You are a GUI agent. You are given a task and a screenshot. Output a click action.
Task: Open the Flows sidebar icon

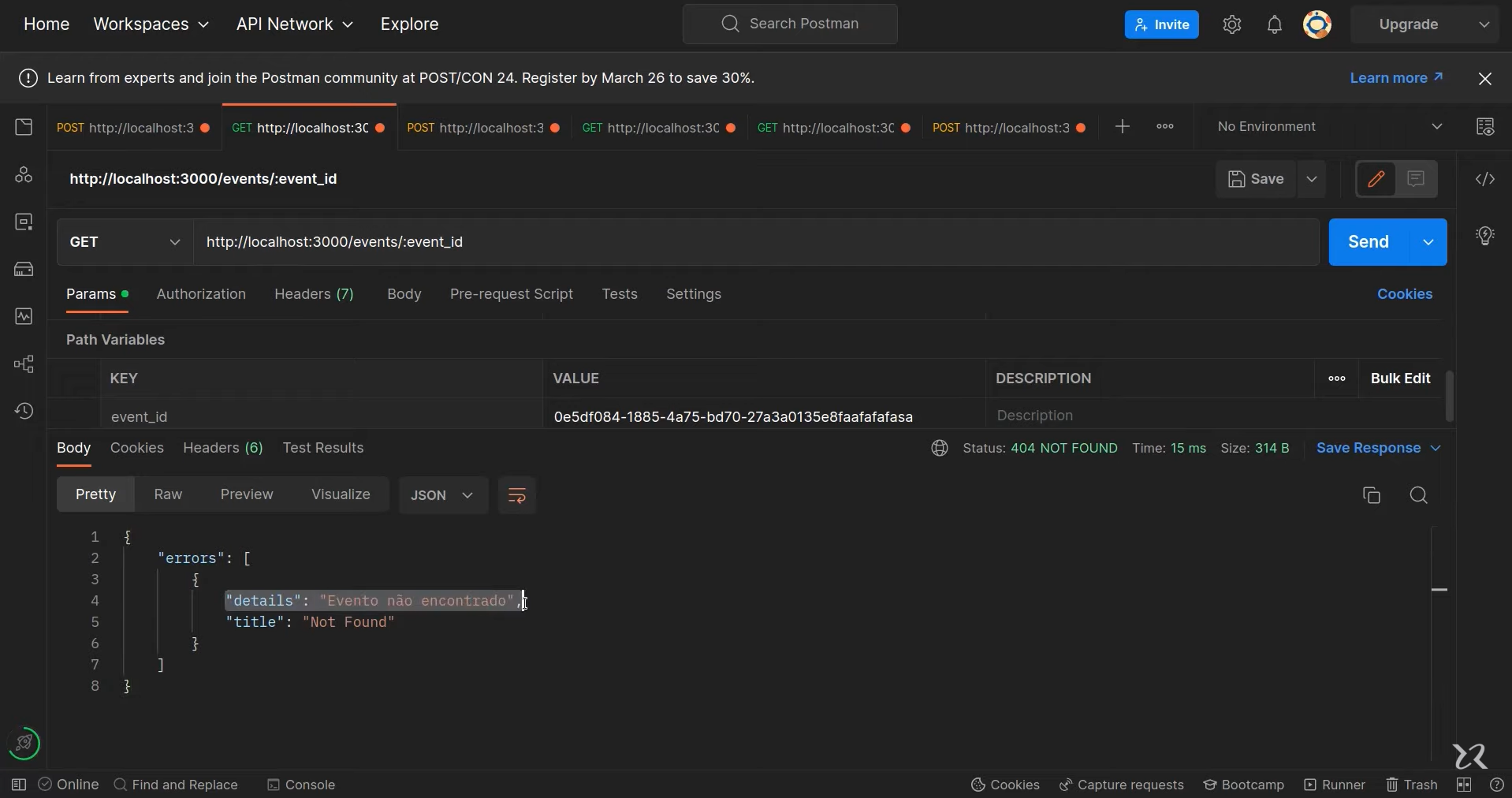coord(24,364)
